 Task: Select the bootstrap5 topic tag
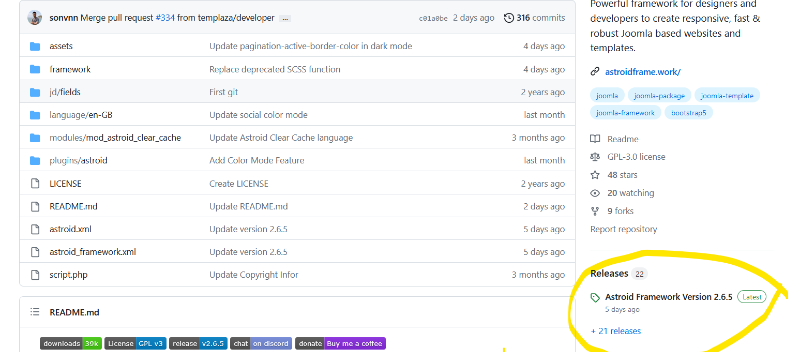tap(689, 112)
